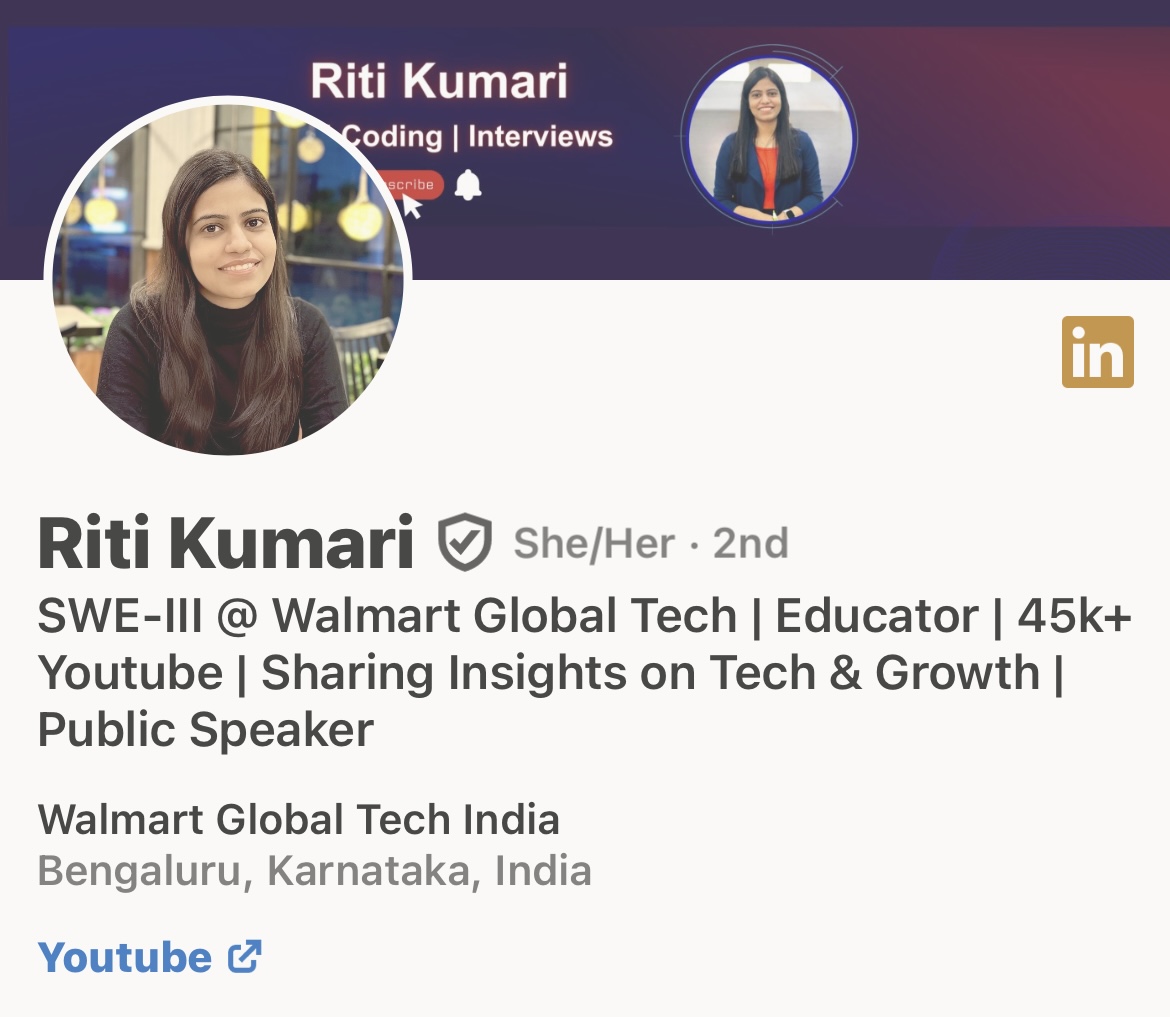Click the external link arrow next to Youtube

tap(245, 957)
